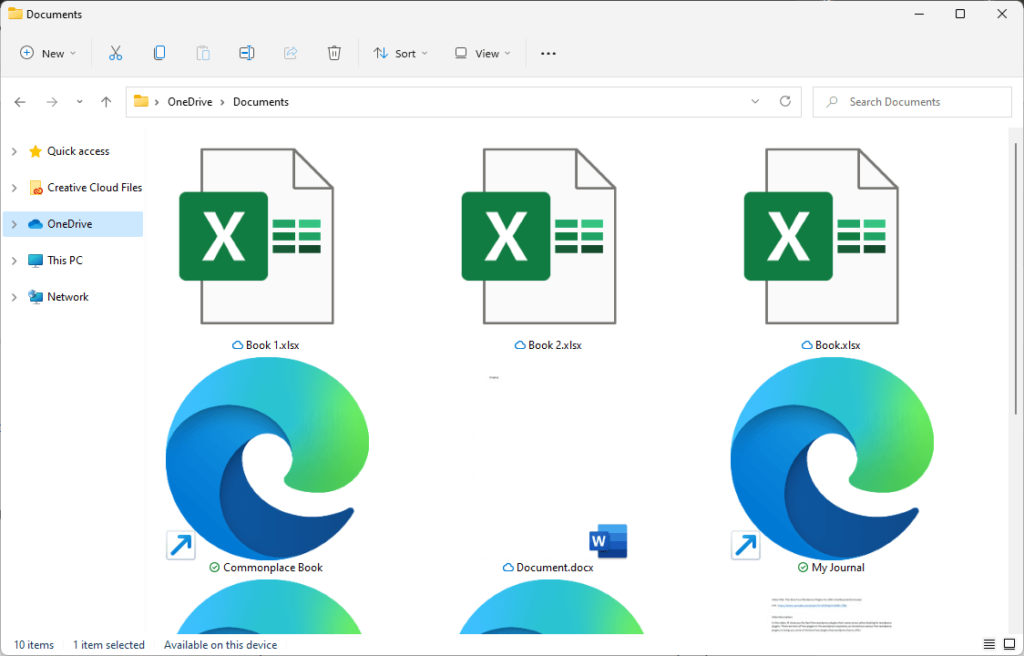Image resolution: width=1024 pixels, height=656 pixels.
Task: Open the New dropdown menu
Action: point(48,54)
